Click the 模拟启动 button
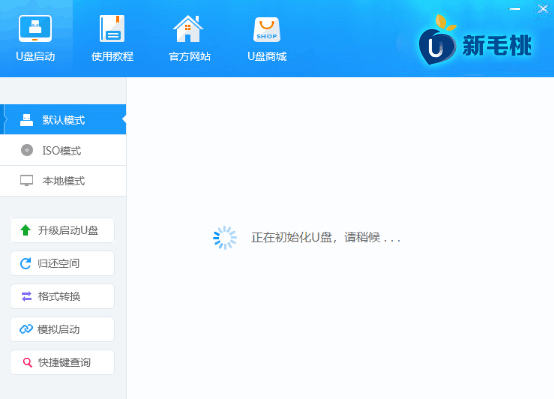This screenshot has height=399, width=554. pos(63,329)
